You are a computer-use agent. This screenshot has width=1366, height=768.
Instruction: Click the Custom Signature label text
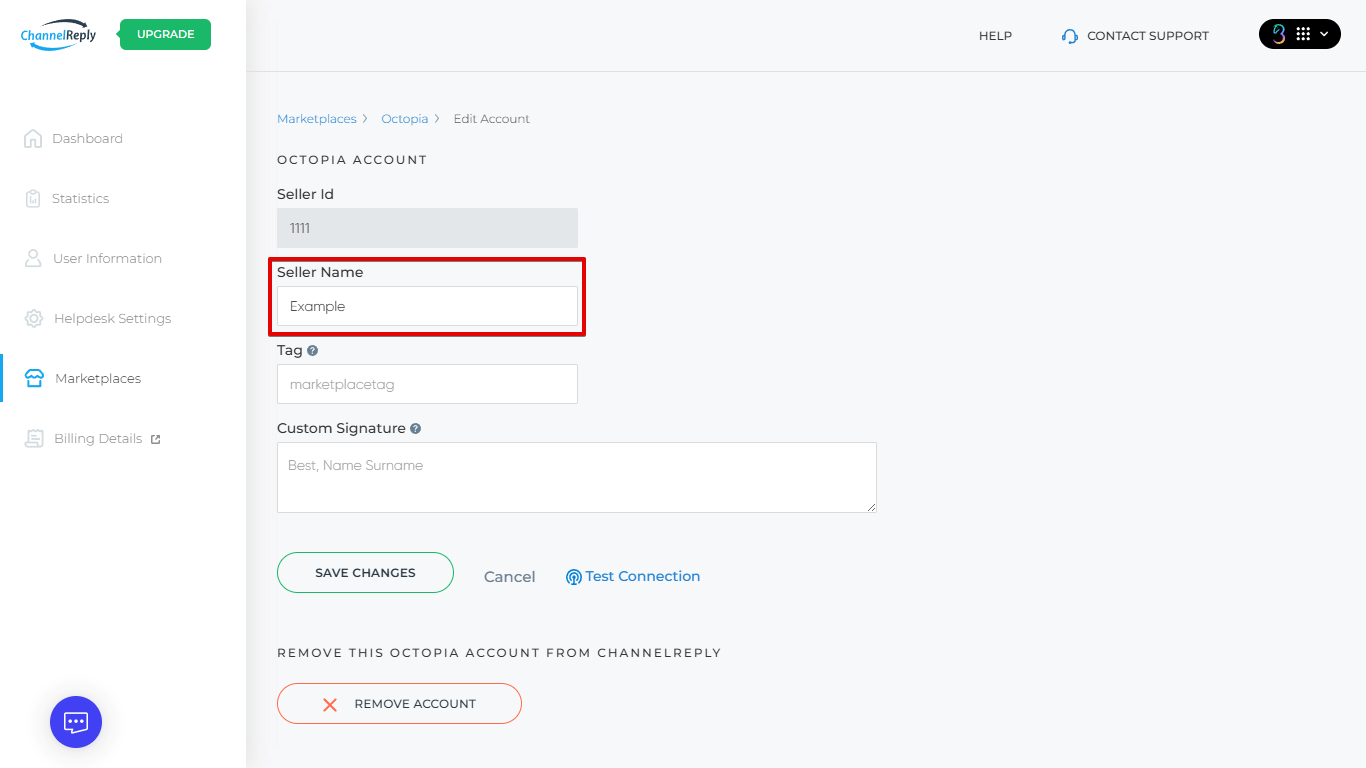pos(341,428)
